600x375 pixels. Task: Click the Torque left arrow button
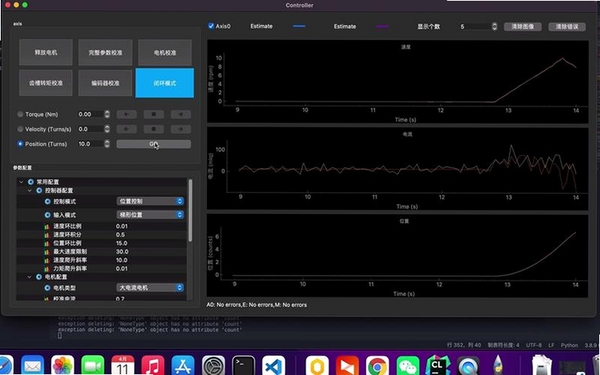[x=127, y=114]
